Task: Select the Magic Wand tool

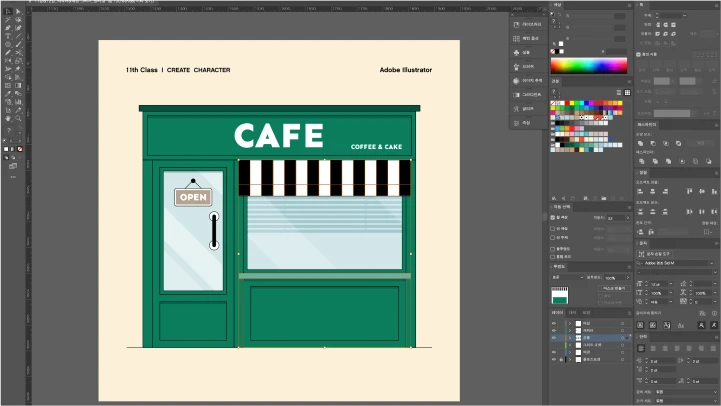Action: coord(8,20)
